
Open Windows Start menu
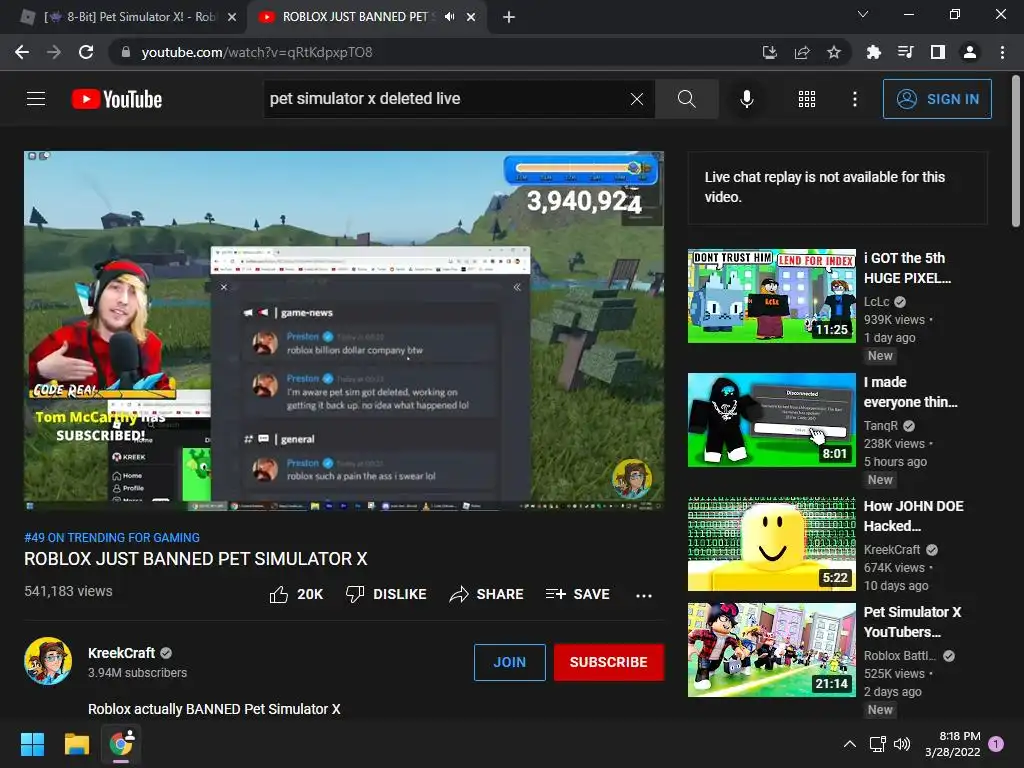click(32, 744)
